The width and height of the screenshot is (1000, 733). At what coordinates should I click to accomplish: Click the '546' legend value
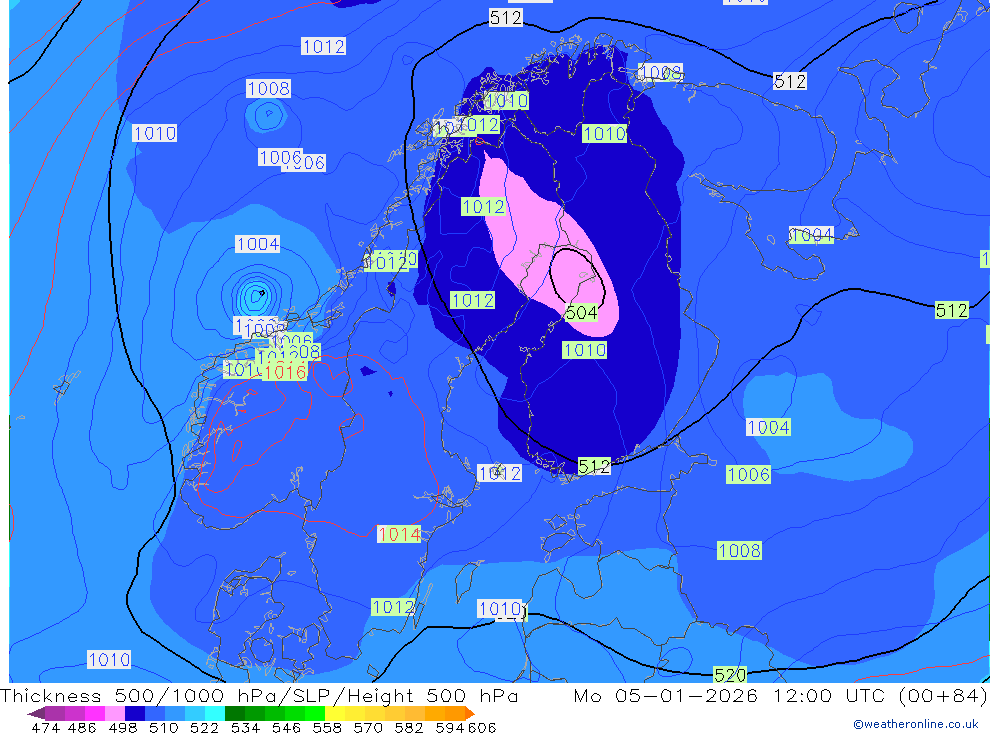tap(286, 727)
